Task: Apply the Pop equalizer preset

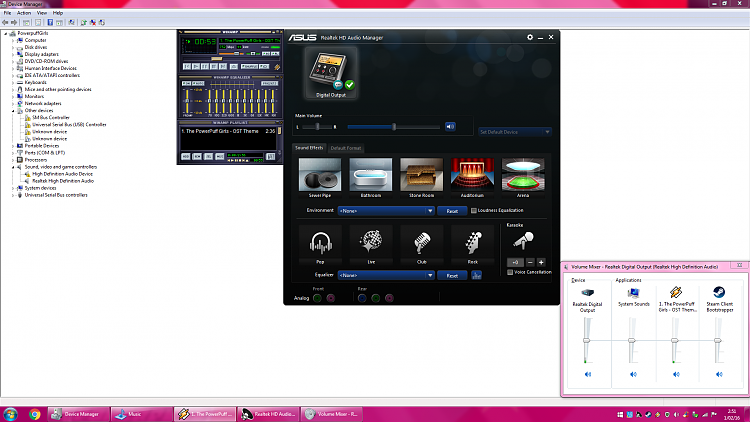Action: tap(320, 244)
